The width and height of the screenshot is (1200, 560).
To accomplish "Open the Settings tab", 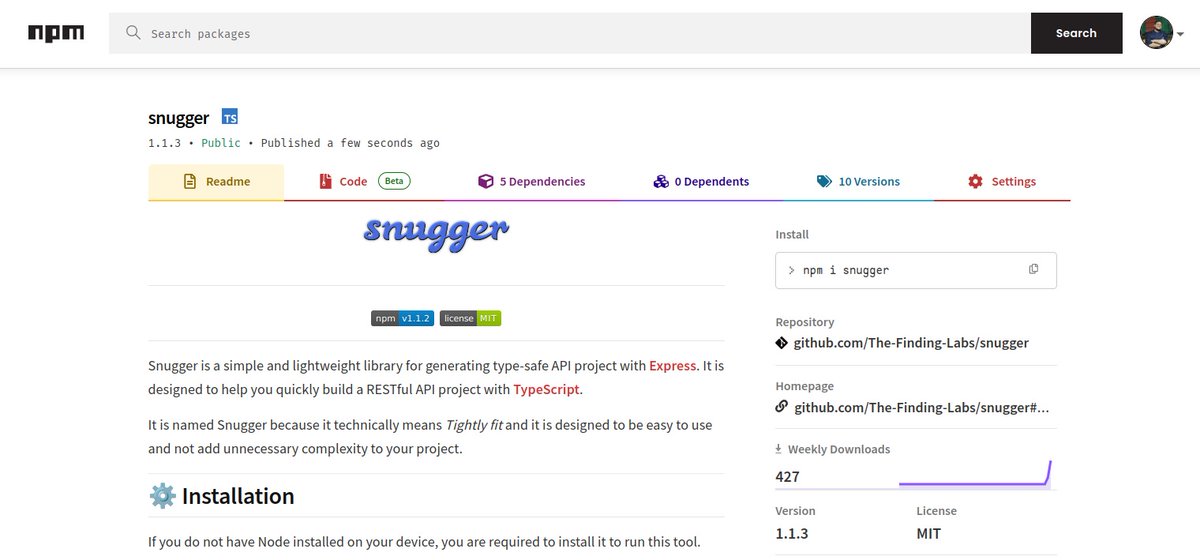I will (1002, 182).
